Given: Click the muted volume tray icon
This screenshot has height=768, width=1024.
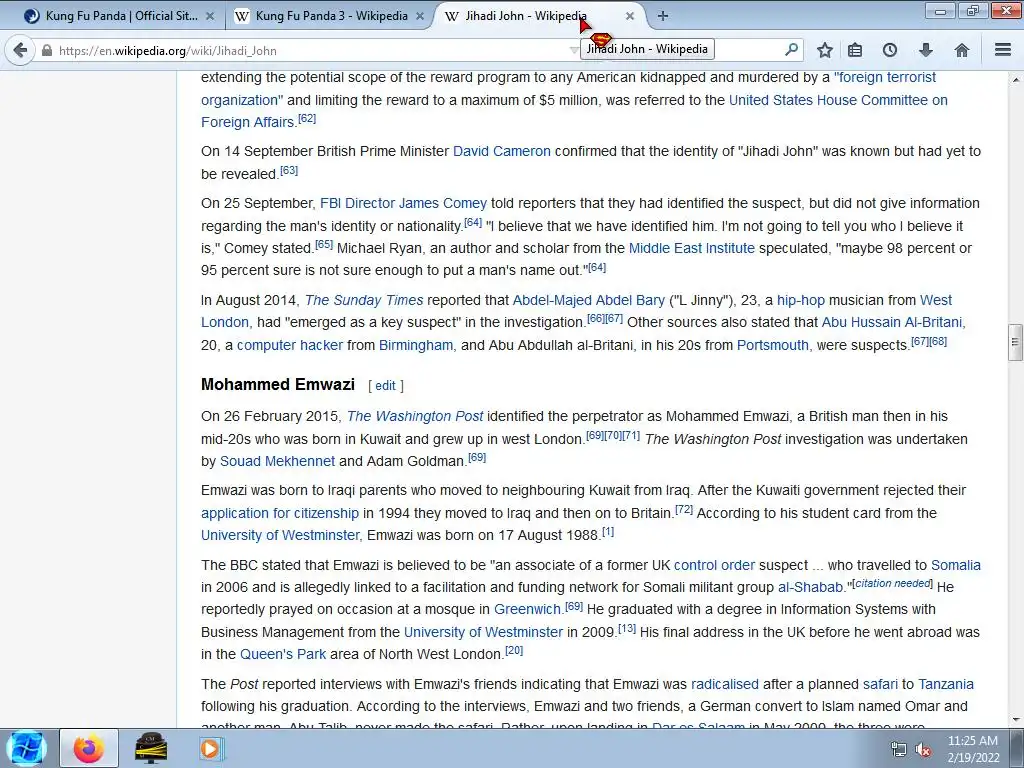Looking at the screenshot, I should pyautogui.click(x=923, y=750).
